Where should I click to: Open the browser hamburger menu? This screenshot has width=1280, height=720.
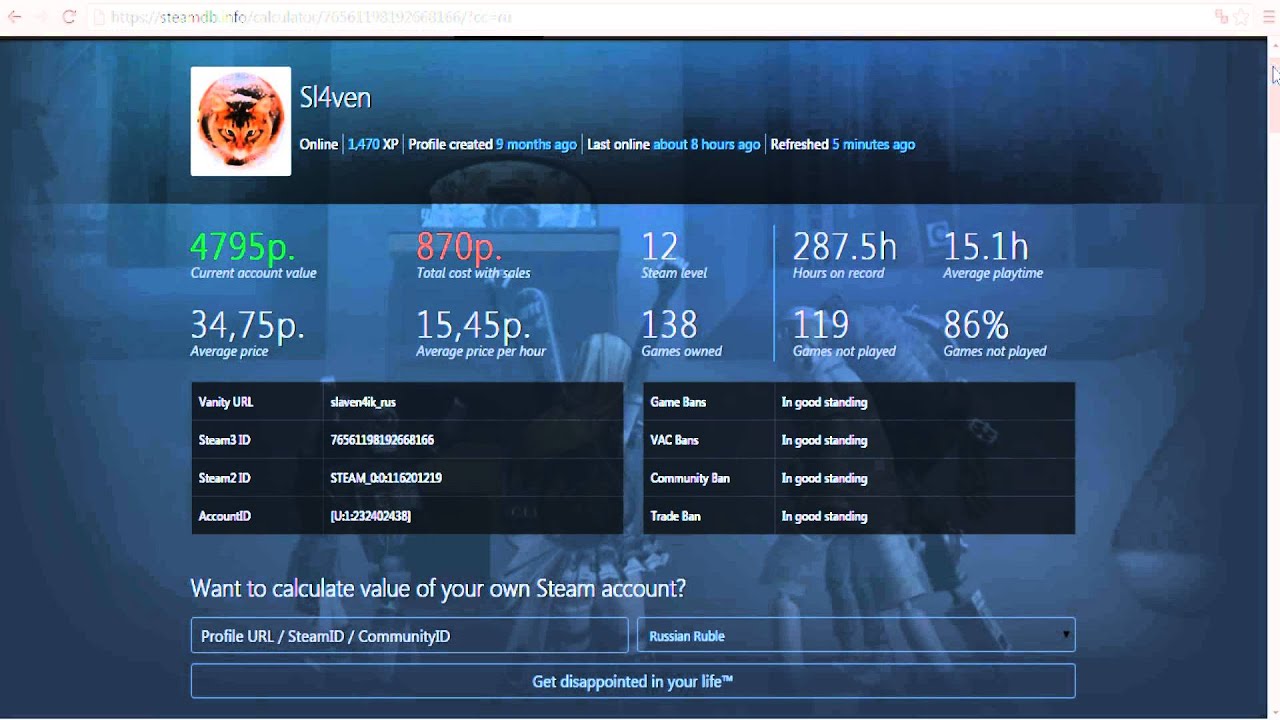1268,17
